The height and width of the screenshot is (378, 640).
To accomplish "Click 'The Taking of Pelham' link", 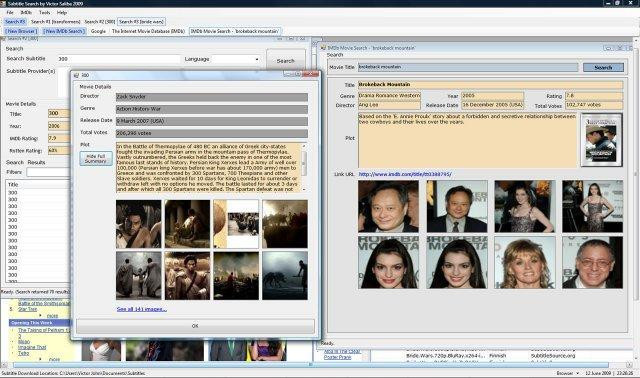I will coord(44,330).
